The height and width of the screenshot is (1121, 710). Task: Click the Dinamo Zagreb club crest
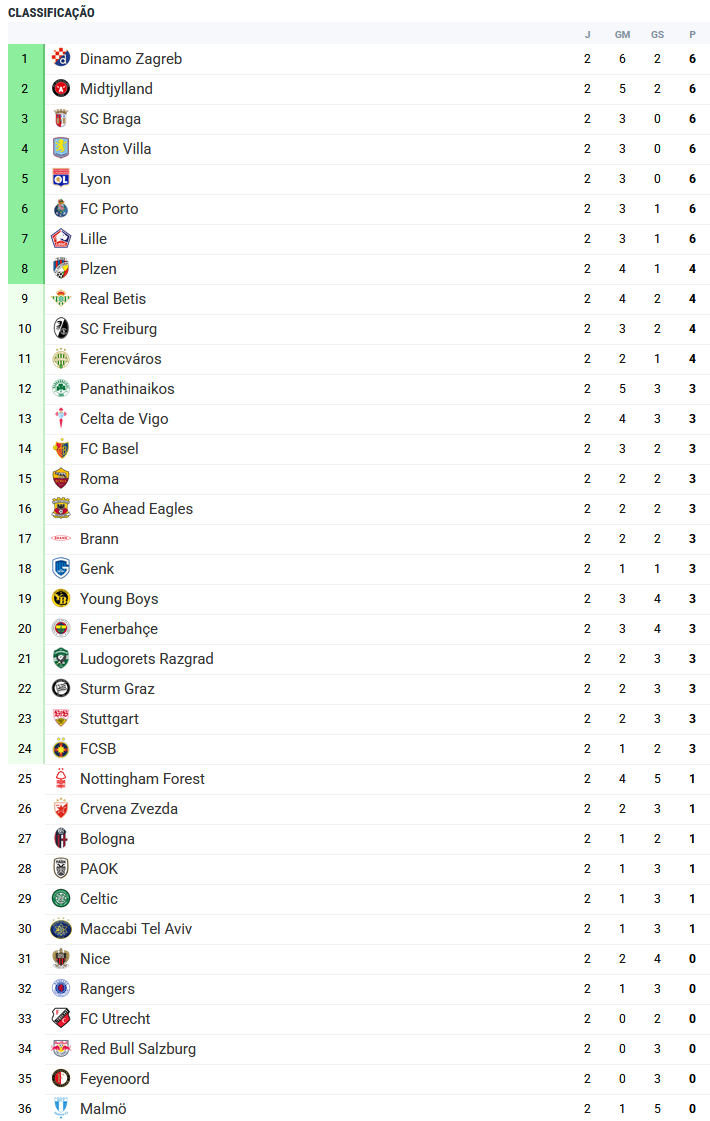click(61, 59)
